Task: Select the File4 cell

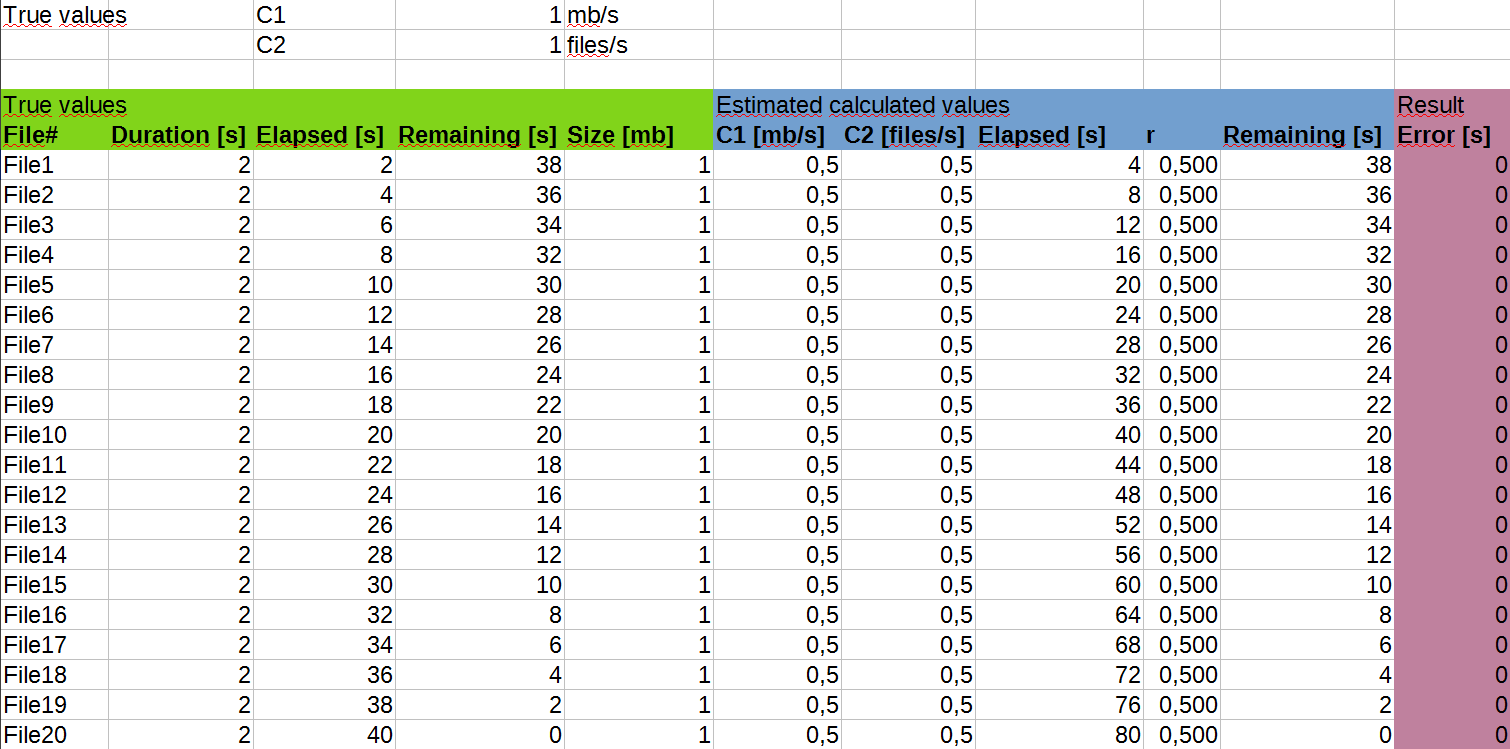Action: click(x=55, y=255)
